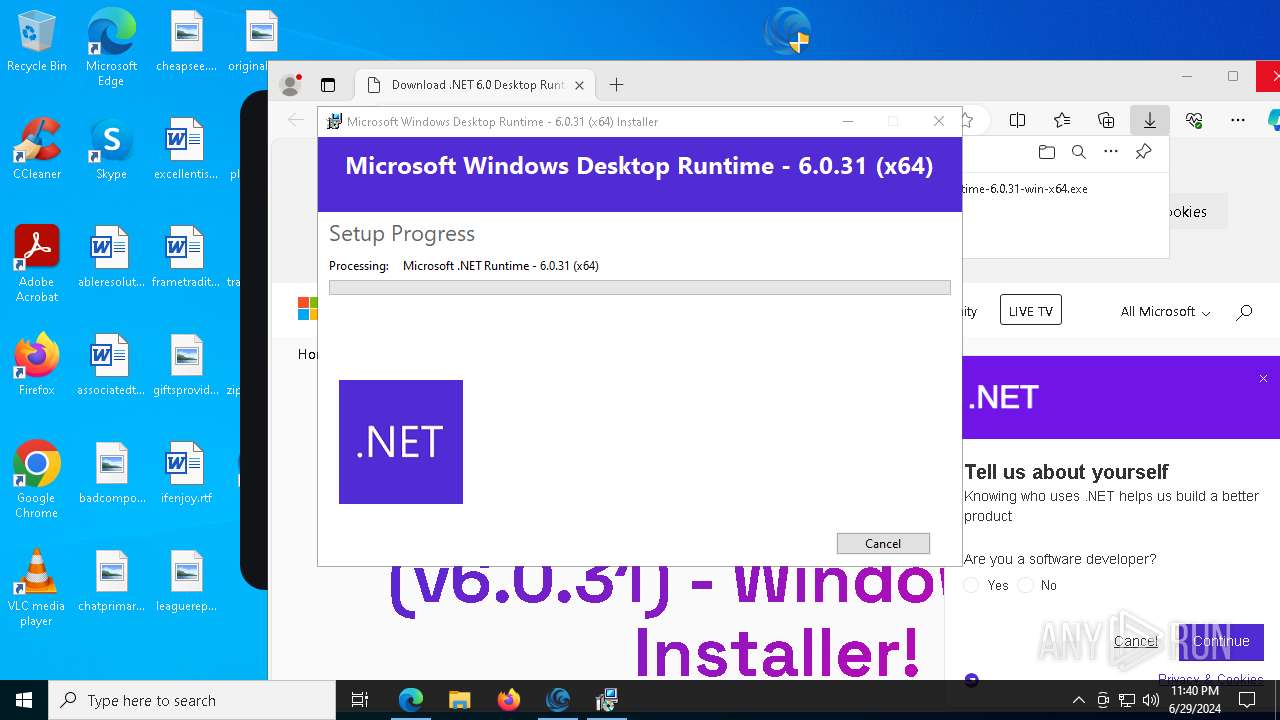Select leaguerep image file on desktop
The image size is (1280, 720).
pos(186,581)
